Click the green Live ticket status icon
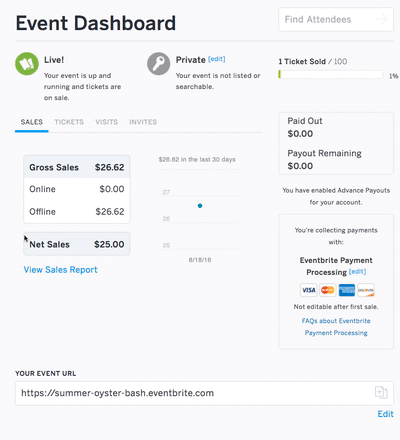The image size is (400, 440). tap(27, 64)
